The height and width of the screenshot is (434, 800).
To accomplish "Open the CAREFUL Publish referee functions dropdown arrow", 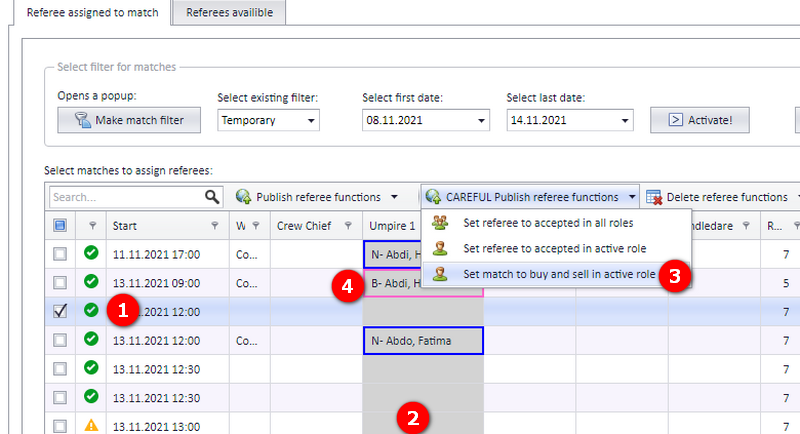I will [x=632, y=197].
